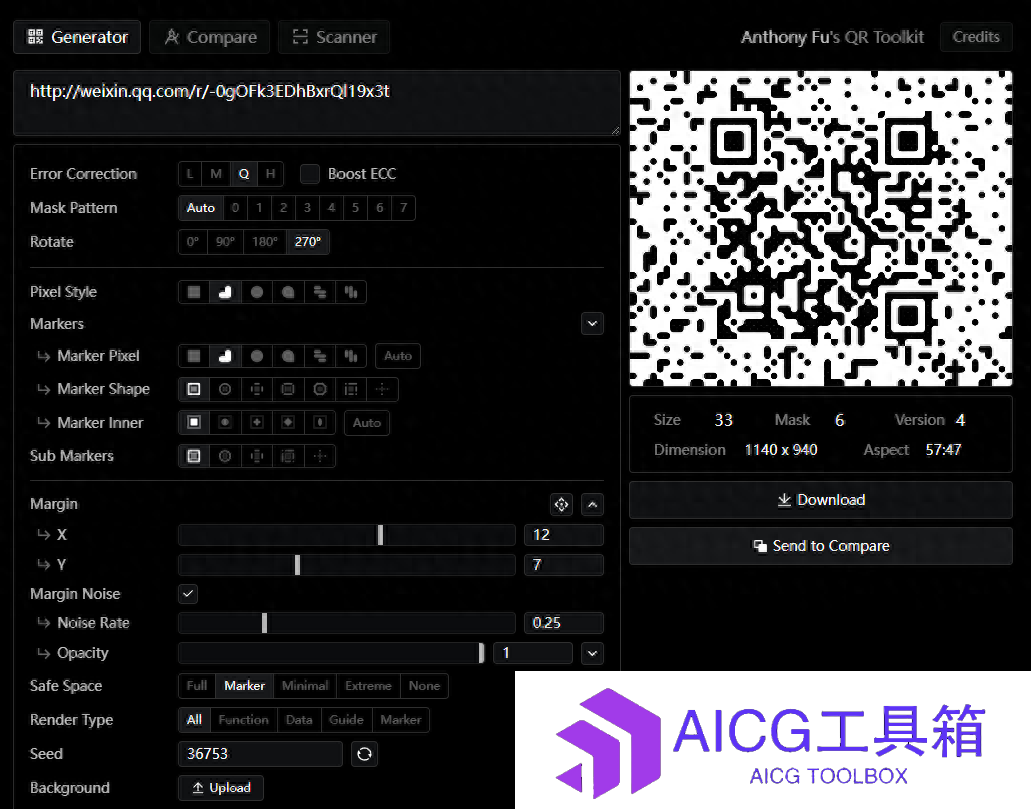Select plus Marker Inner icon
Screen dimensions: 1031x809
[x=257, y=422]
